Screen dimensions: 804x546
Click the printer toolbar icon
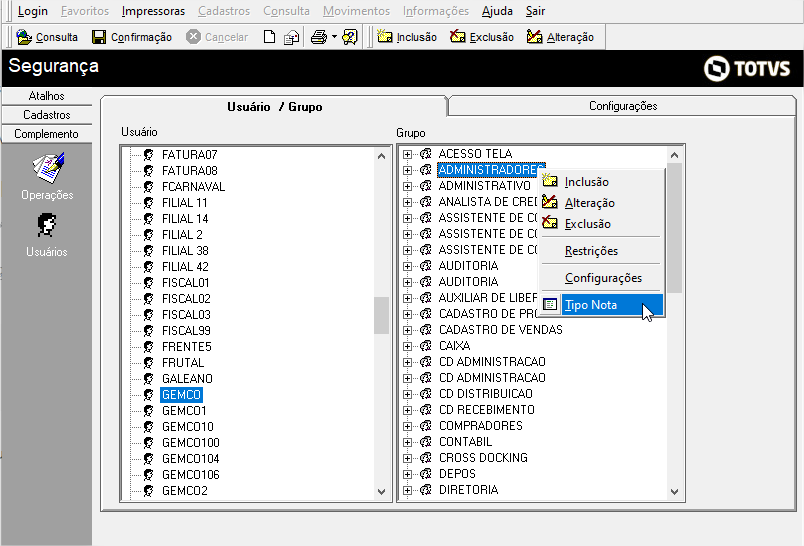click(319, 37)
